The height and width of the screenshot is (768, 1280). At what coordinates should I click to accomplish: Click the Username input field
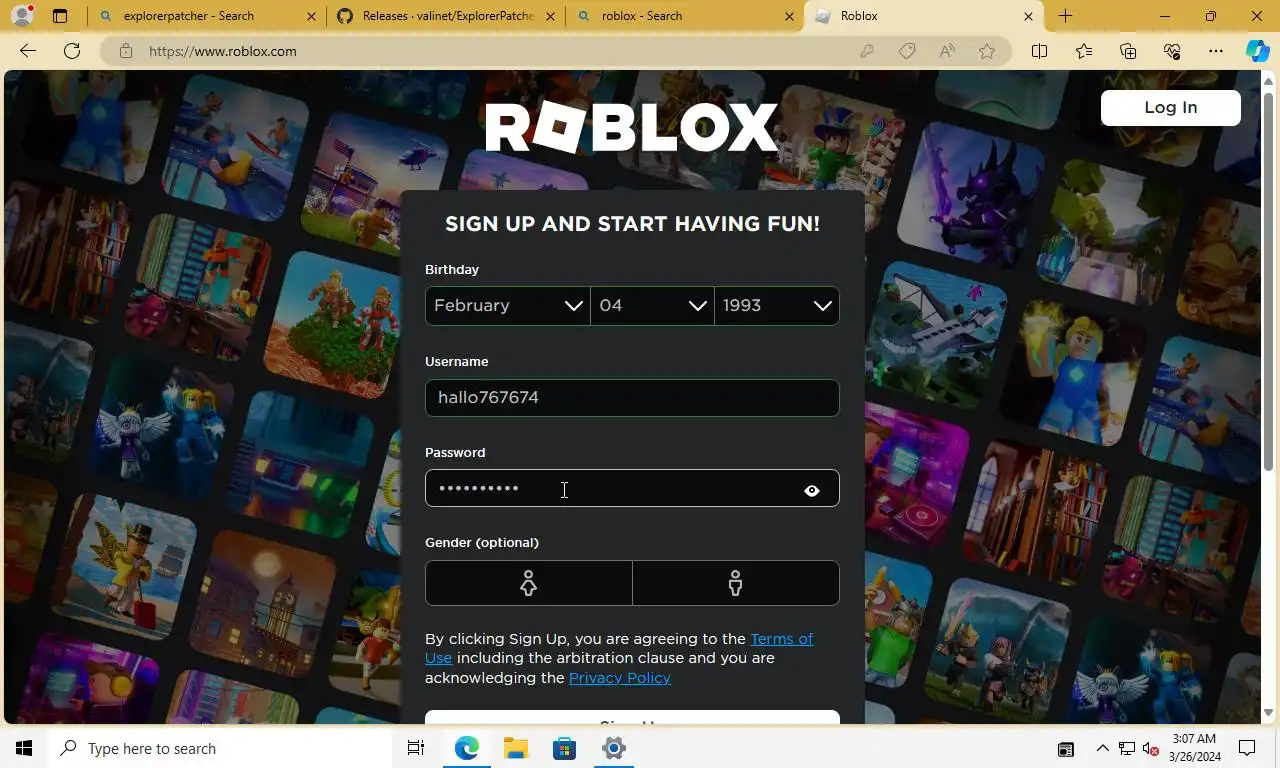point(632,398)
